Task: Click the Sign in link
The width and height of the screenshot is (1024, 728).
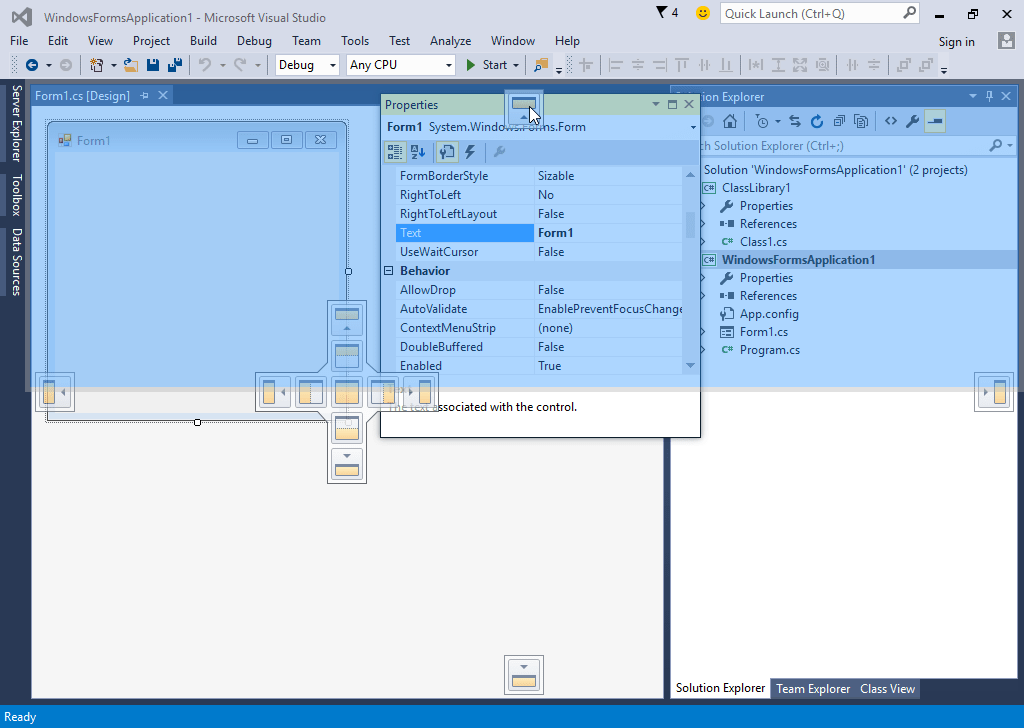Action: [956, 42]
